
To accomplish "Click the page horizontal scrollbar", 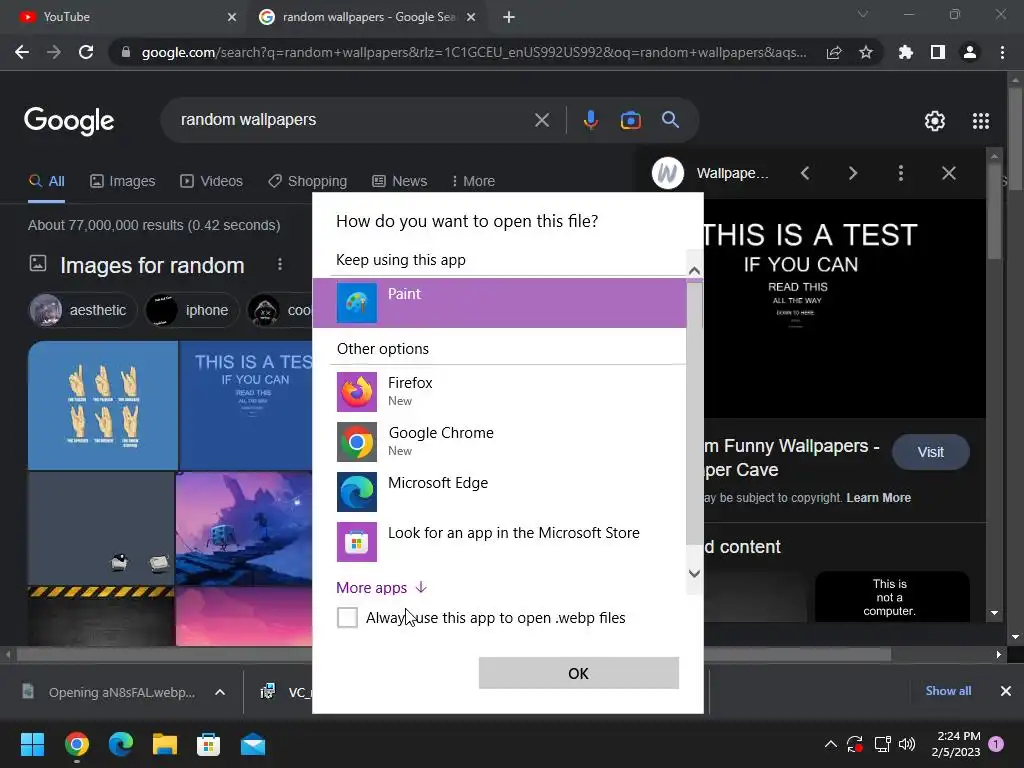I will (454, 654).
